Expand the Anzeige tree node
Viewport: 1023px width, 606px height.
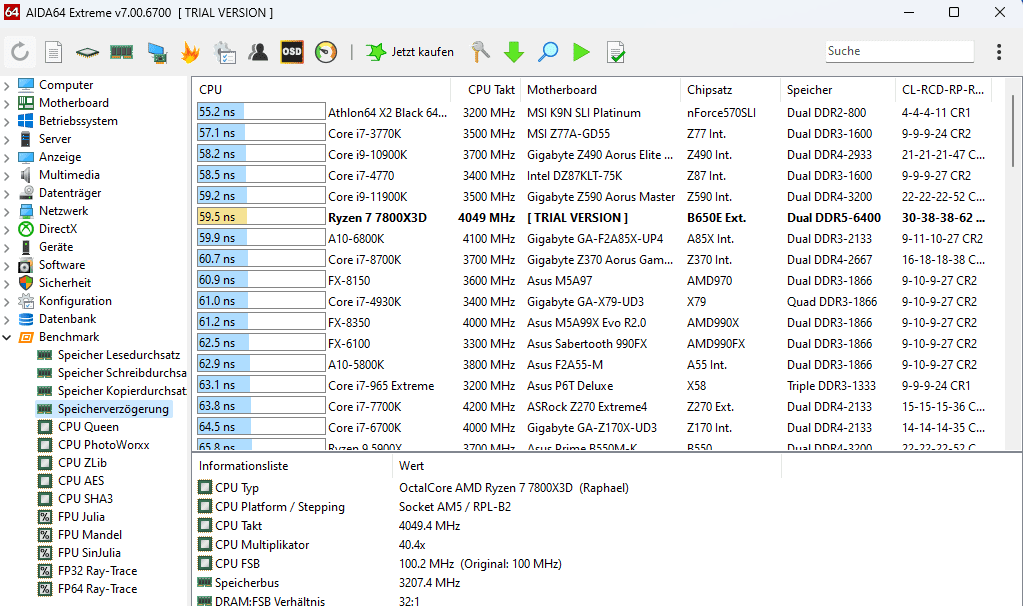click(x=7, y=157)
